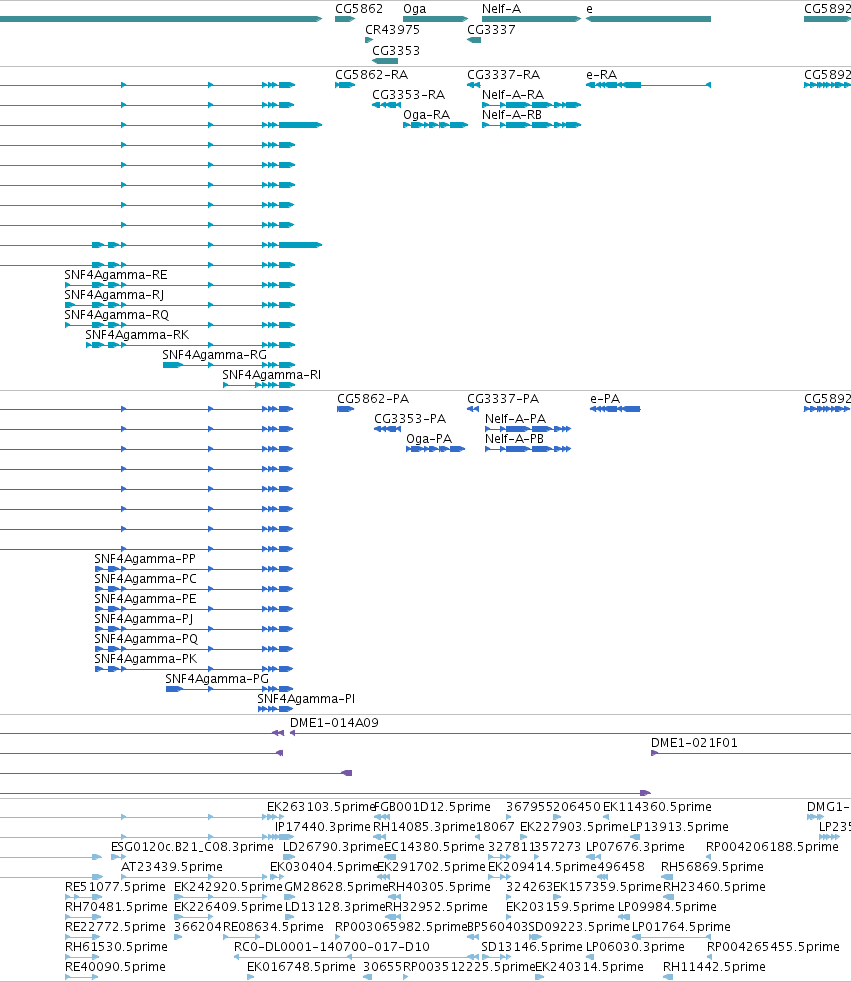Viewport: 851px width, 982px height.
Task: Select the AT23439.5prime EST label
Action: 172,867
